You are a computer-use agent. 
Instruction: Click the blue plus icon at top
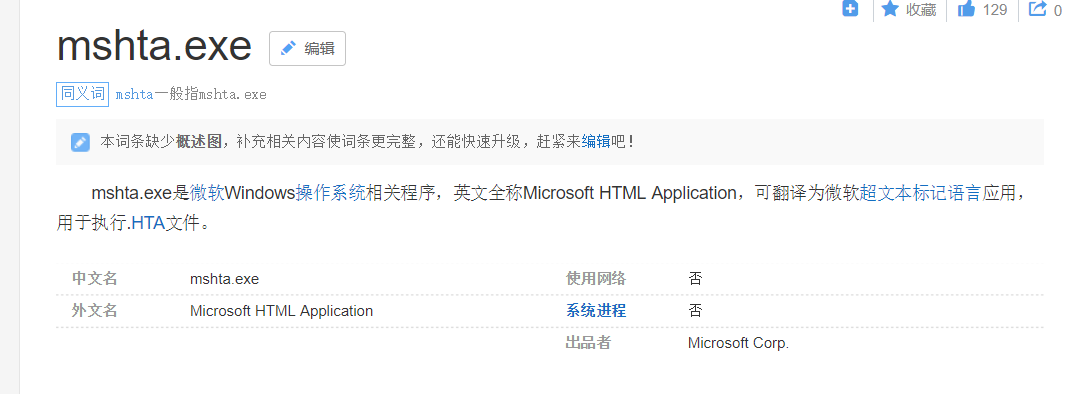pyautogui.click(x=850, y=8)
